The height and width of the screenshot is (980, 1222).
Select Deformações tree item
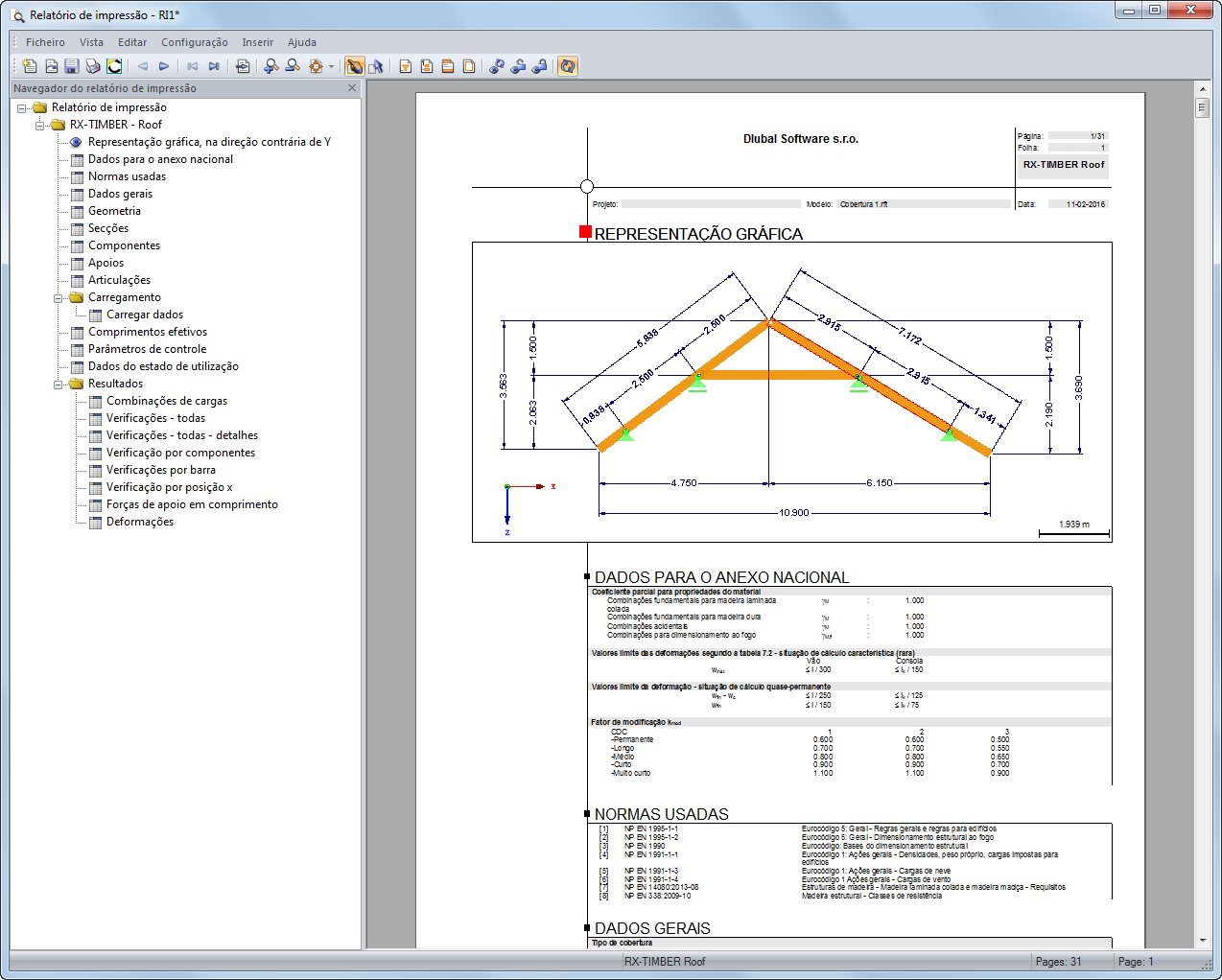click(140, 522)
